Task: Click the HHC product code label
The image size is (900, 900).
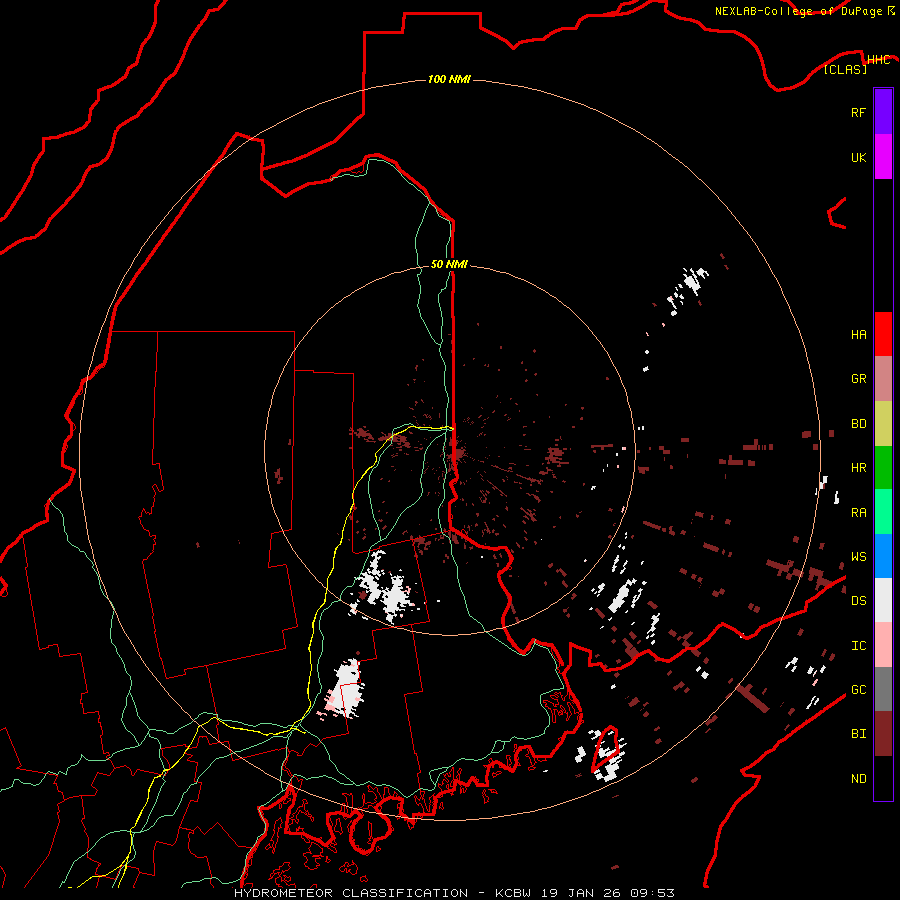Action: point(879,60)
